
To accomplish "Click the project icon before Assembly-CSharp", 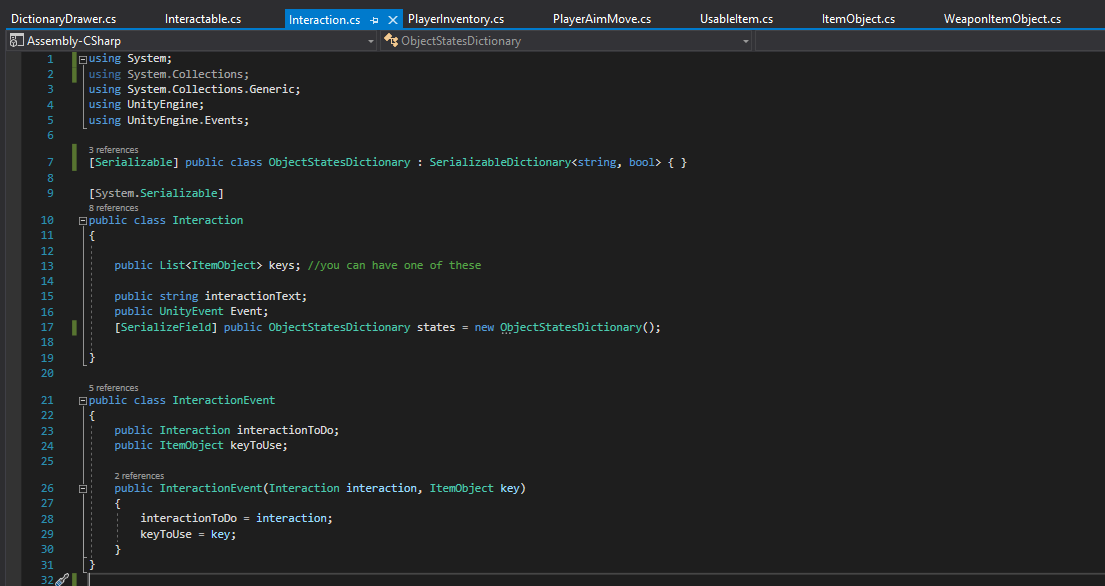I will pyautogui.click(x=14, y=40).
